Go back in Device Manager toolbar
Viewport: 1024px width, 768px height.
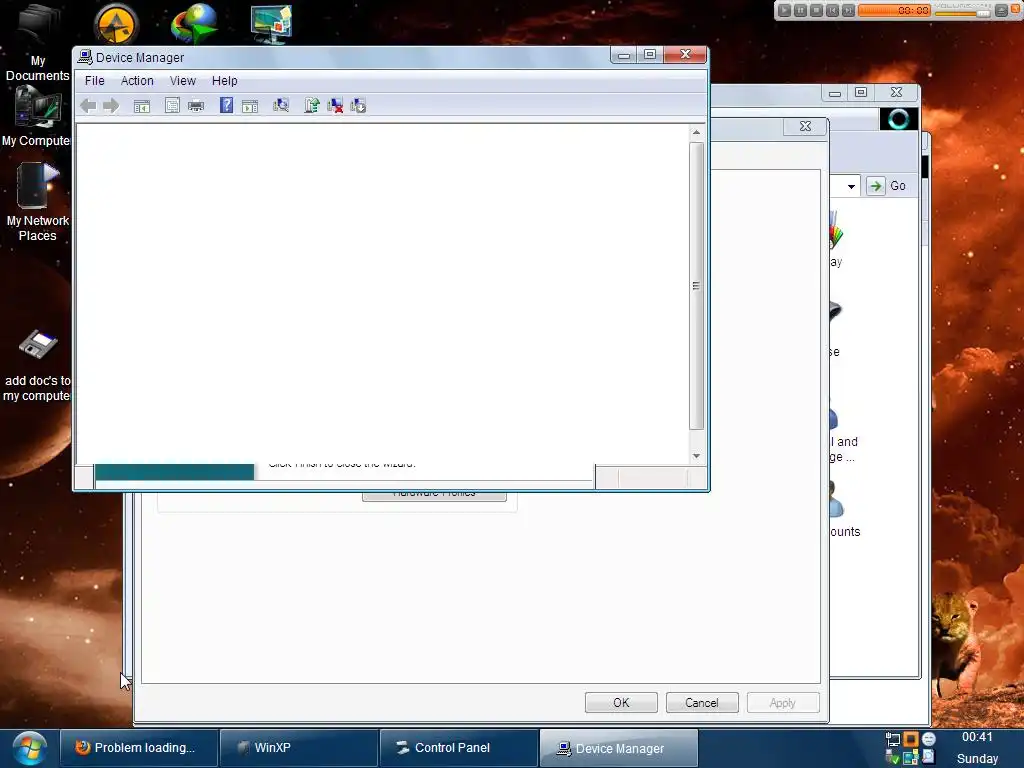pos(88,106)
